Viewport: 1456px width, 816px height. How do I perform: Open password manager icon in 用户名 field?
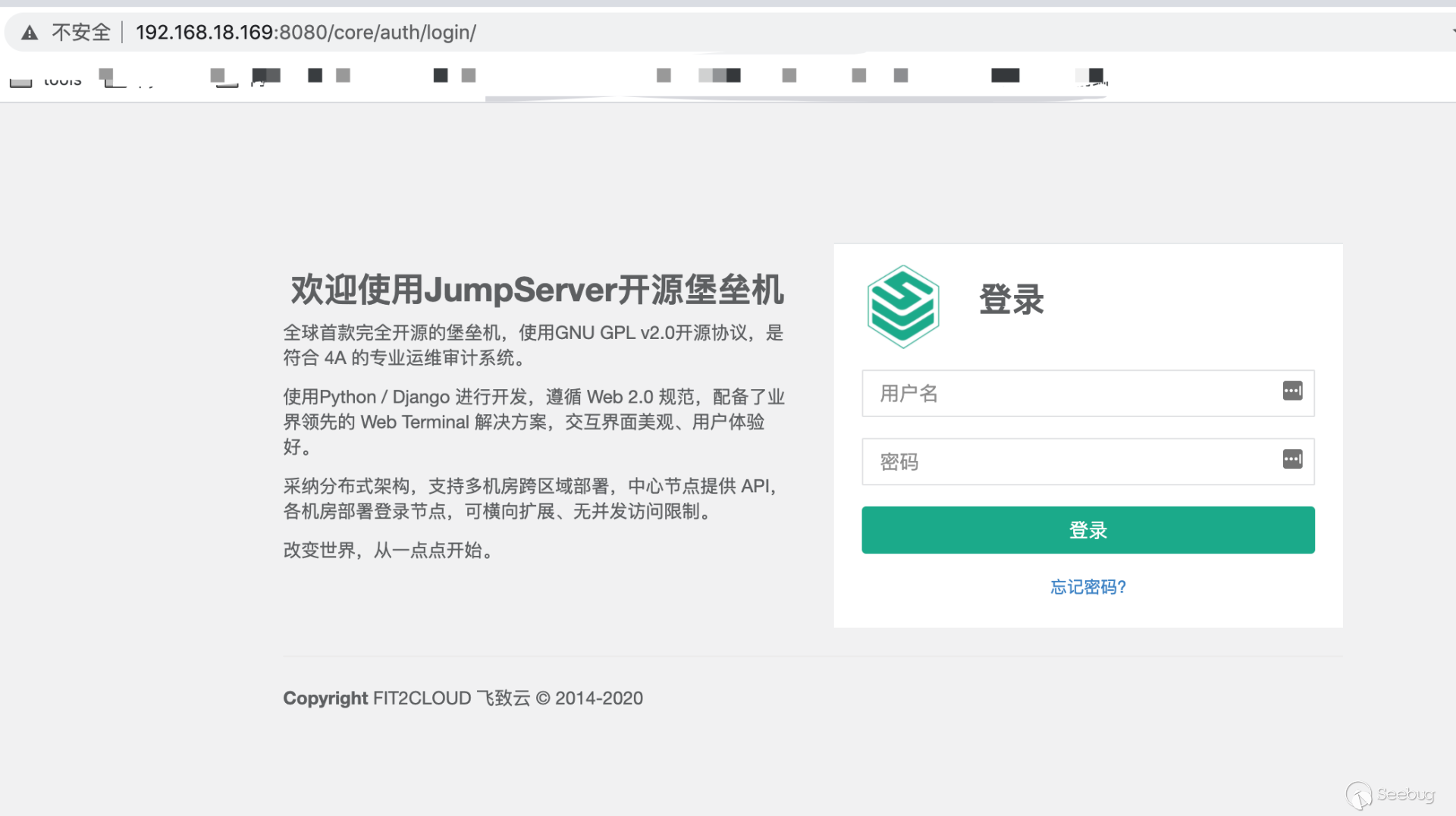click(1292, 391)
